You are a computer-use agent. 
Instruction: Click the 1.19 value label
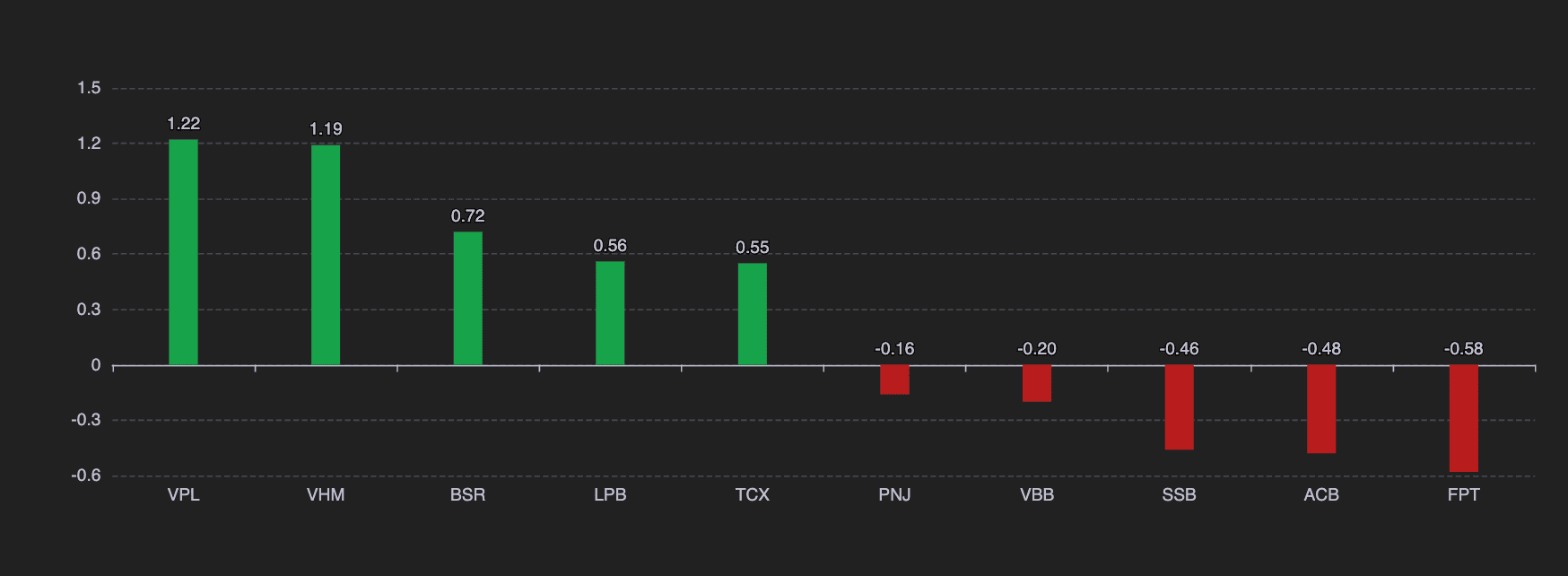click(x=326, y=129)
